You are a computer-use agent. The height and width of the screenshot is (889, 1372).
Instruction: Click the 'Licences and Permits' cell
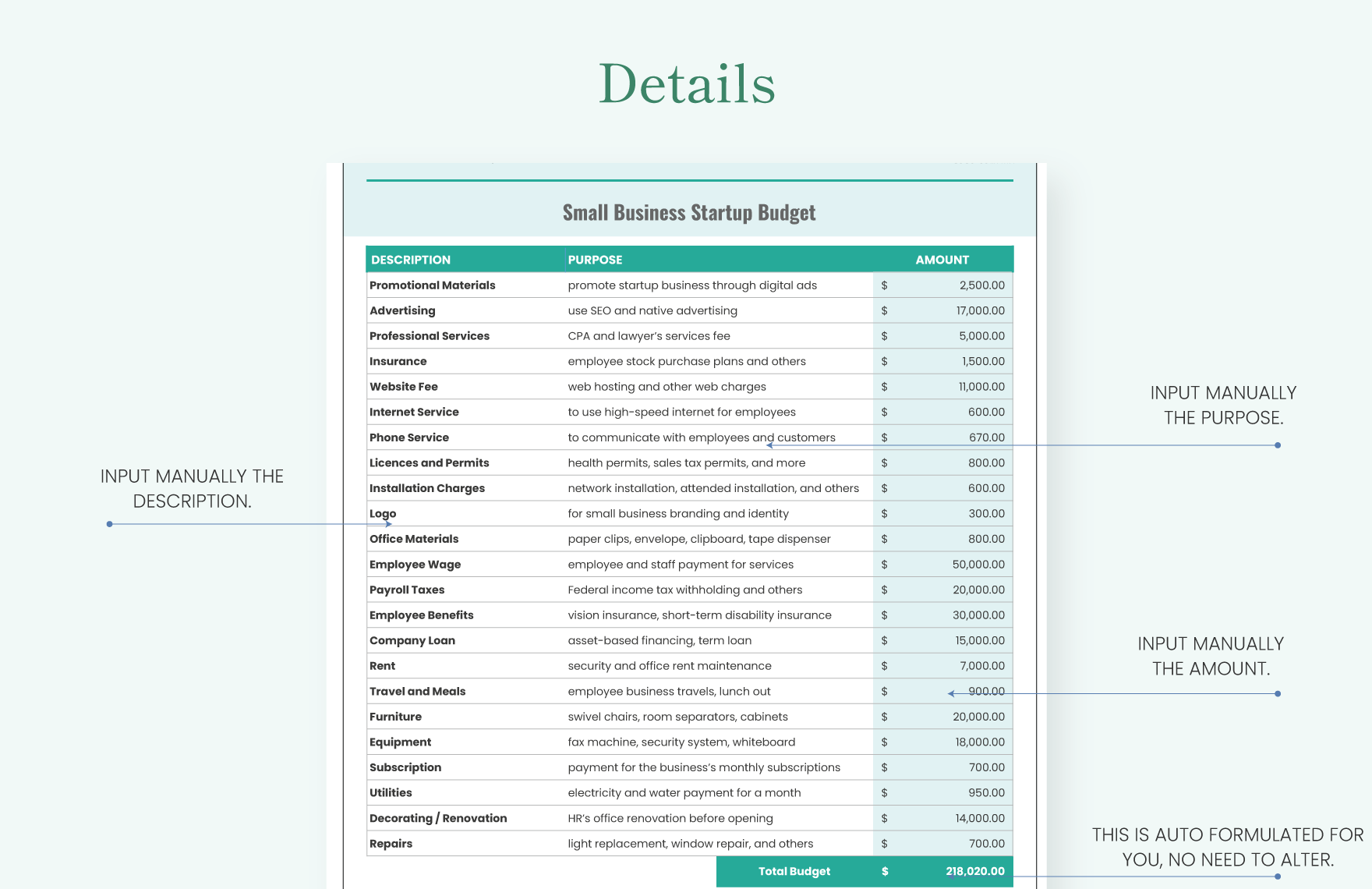[430, 462]
